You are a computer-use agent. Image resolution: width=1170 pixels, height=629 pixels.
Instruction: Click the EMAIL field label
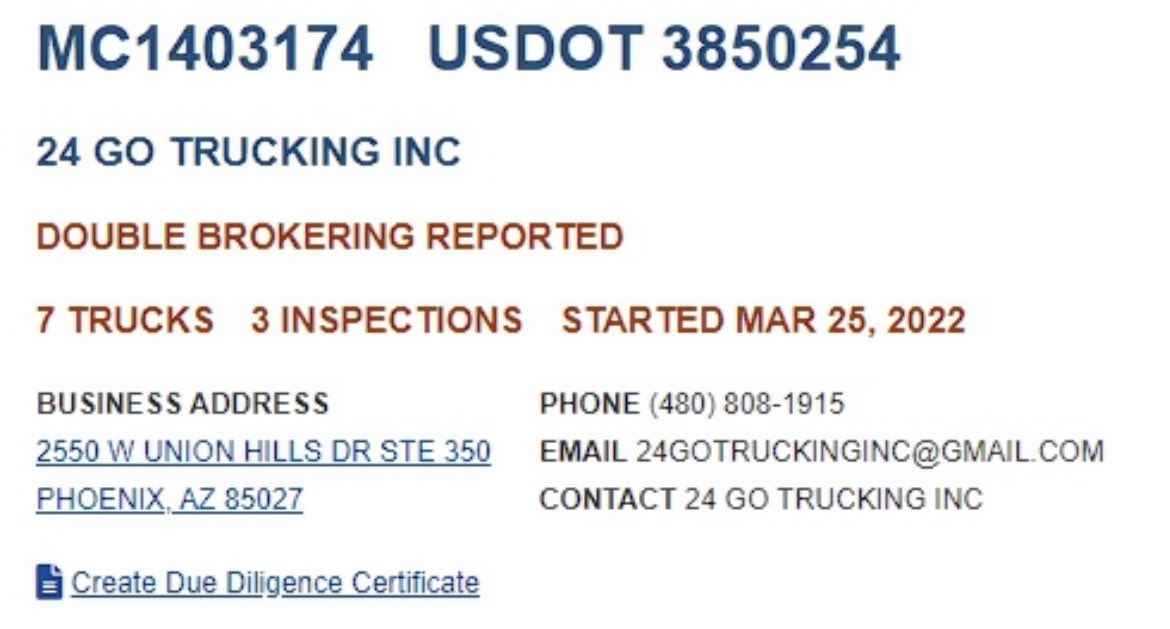coord(583,451)
